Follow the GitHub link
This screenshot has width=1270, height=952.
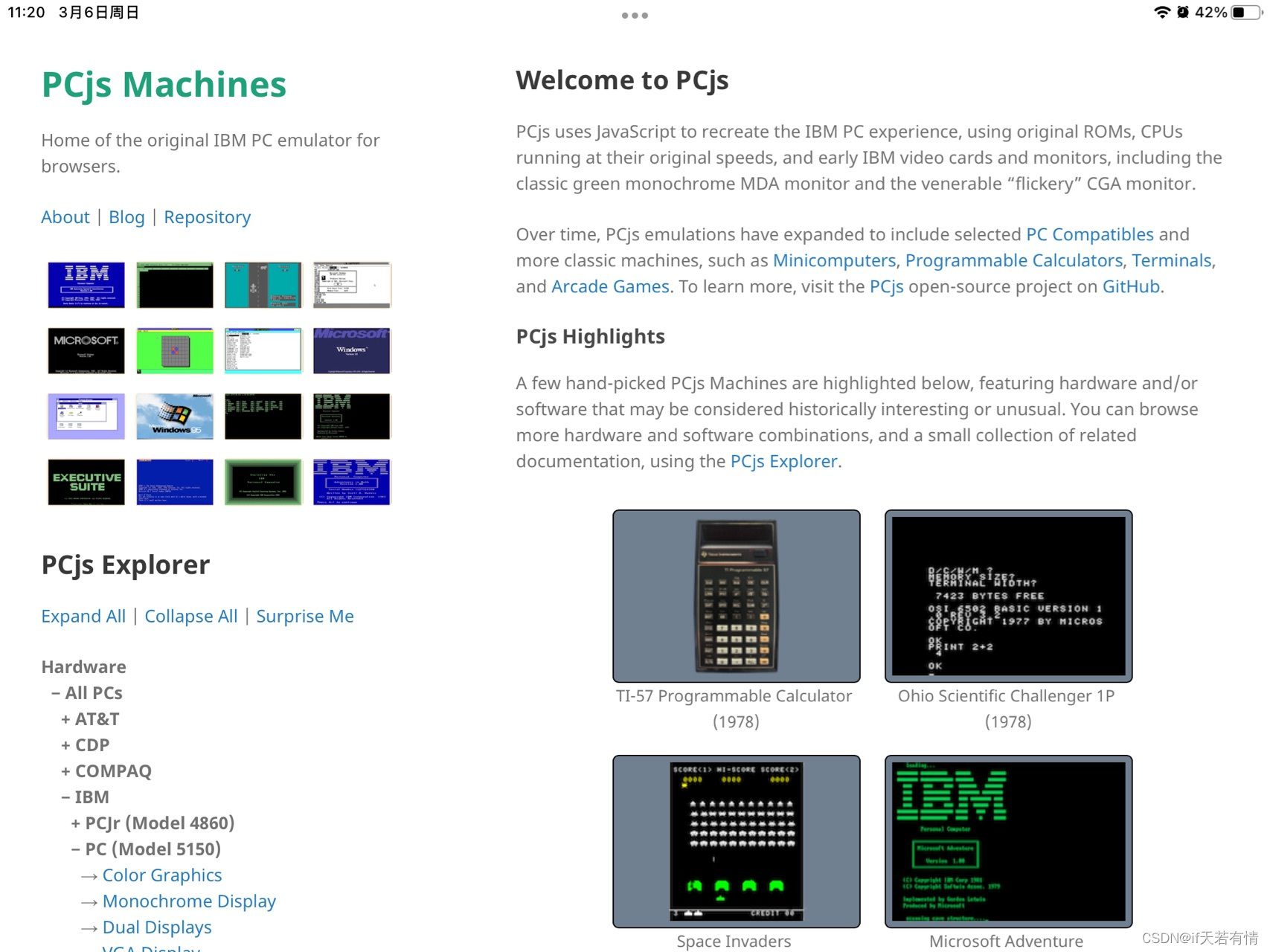(x=1131, y=286)
